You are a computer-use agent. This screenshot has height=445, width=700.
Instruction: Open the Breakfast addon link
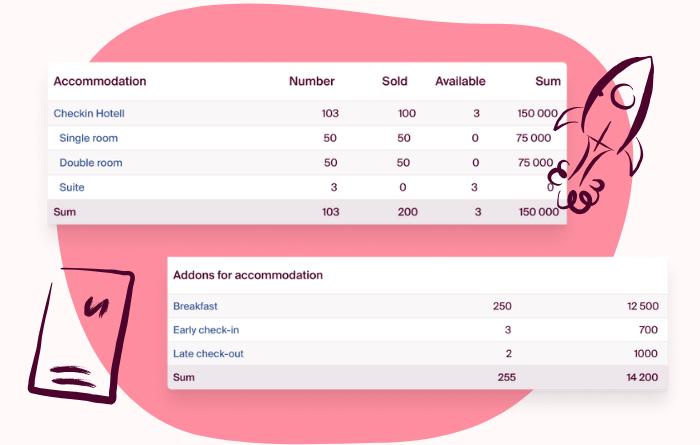point(195,306)
